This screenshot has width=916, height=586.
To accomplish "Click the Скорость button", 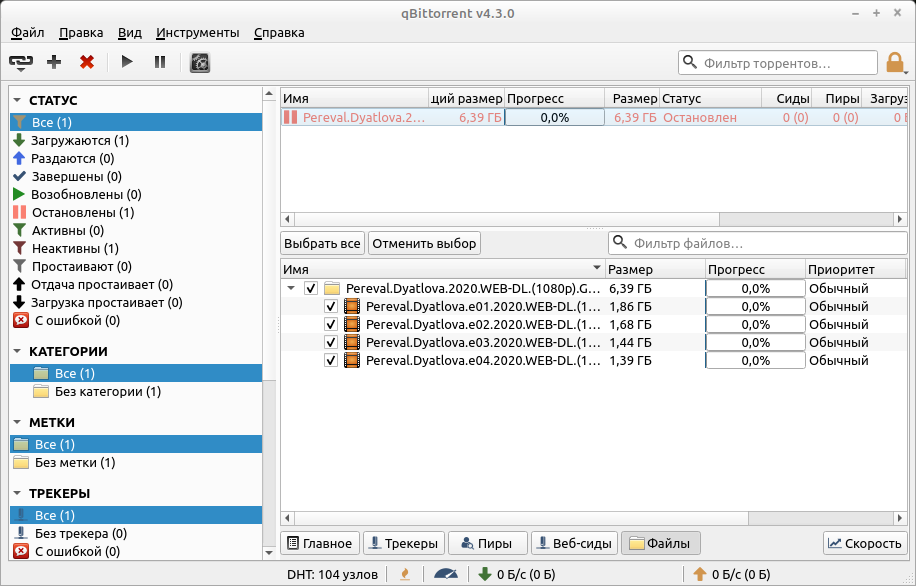I will pos(865,543).
